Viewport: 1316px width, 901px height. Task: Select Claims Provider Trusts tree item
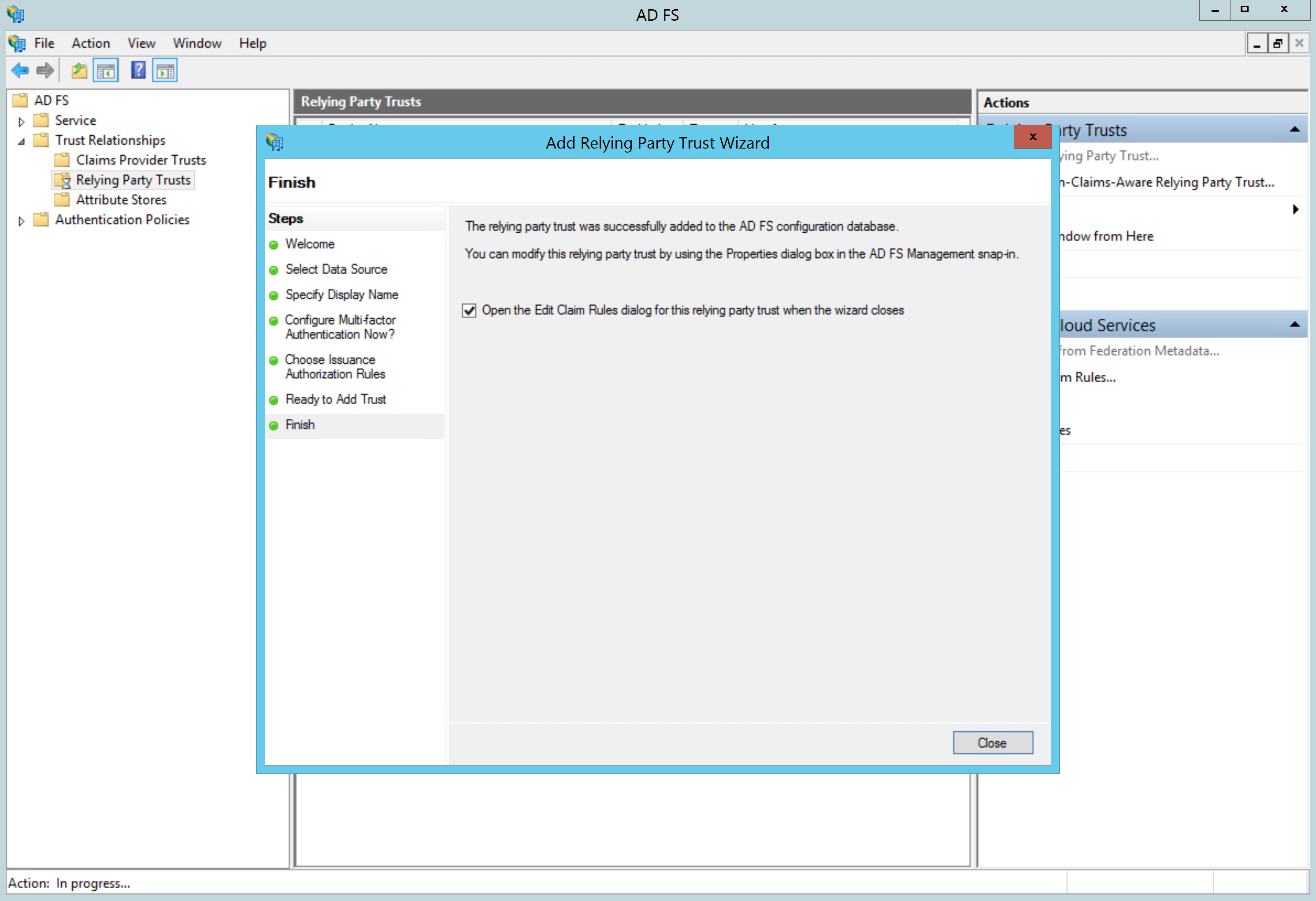[141, 160]
